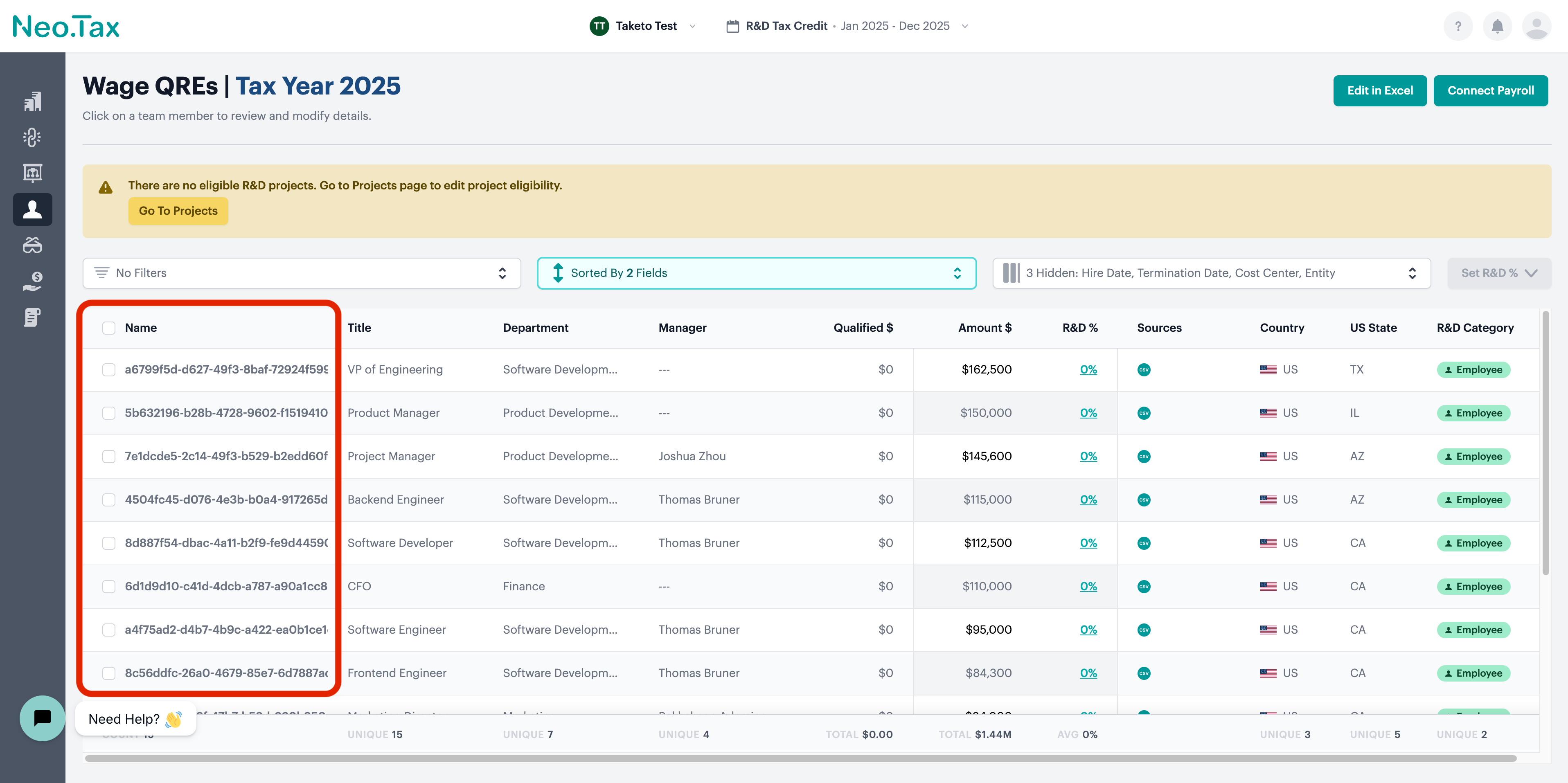This screenshot has height=783, width=1568.
Task: Expand the Set R&D % dropdown
Action: click(x=1498, y=273)
